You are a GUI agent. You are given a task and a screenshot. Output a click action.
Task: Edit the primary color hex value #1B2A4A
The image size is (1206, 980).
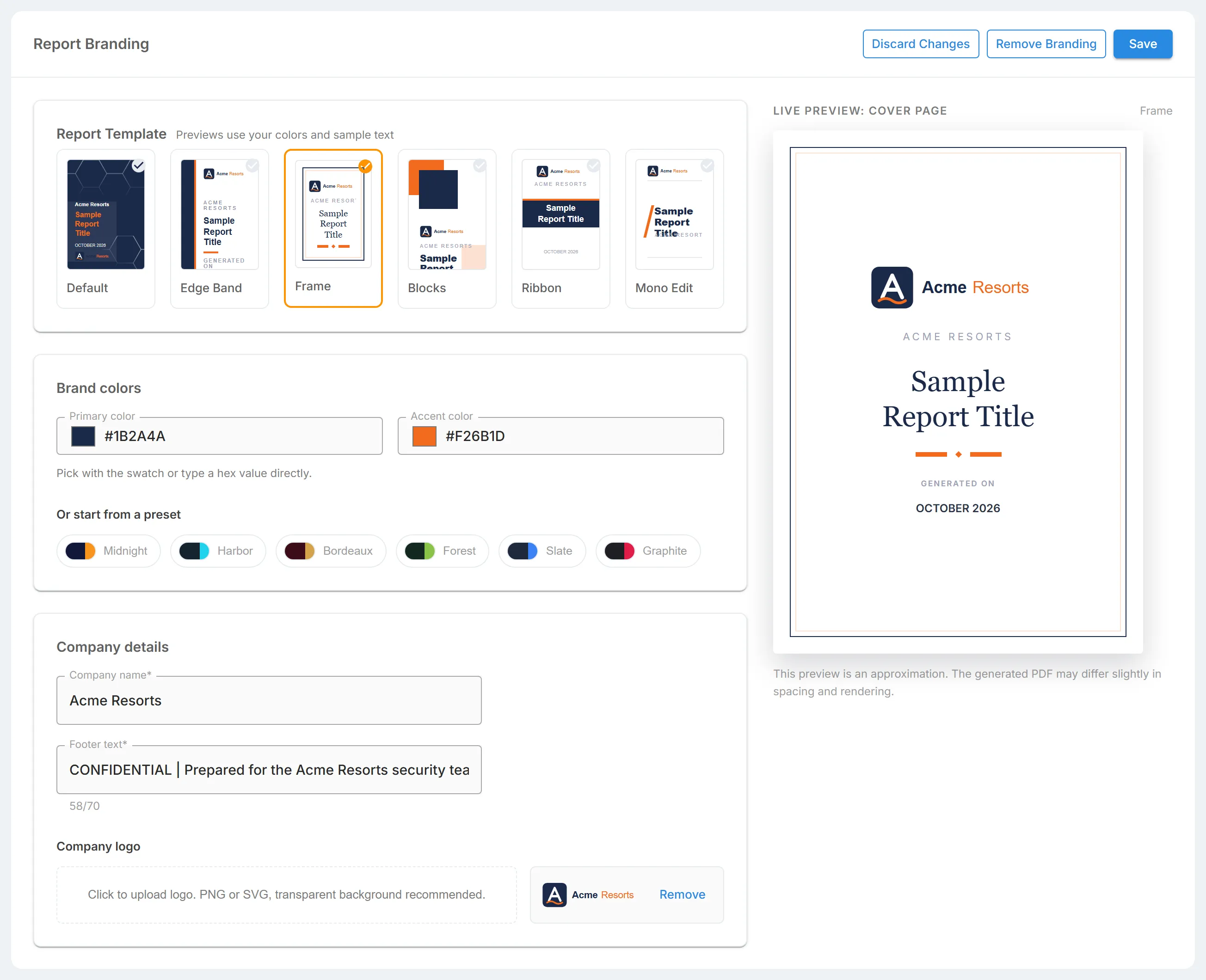(x=135, y=436)
